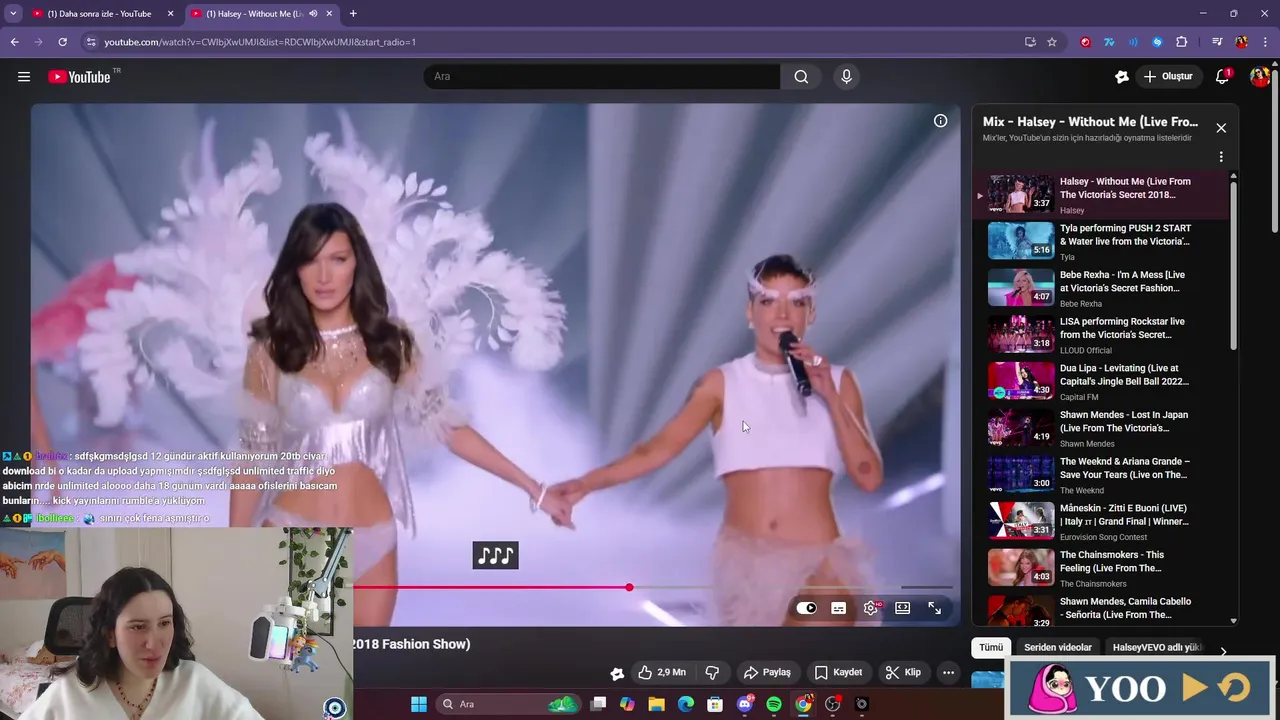Install app icon in address bar
This screenshot has height=720, width=1280.
coord(1030,42)
